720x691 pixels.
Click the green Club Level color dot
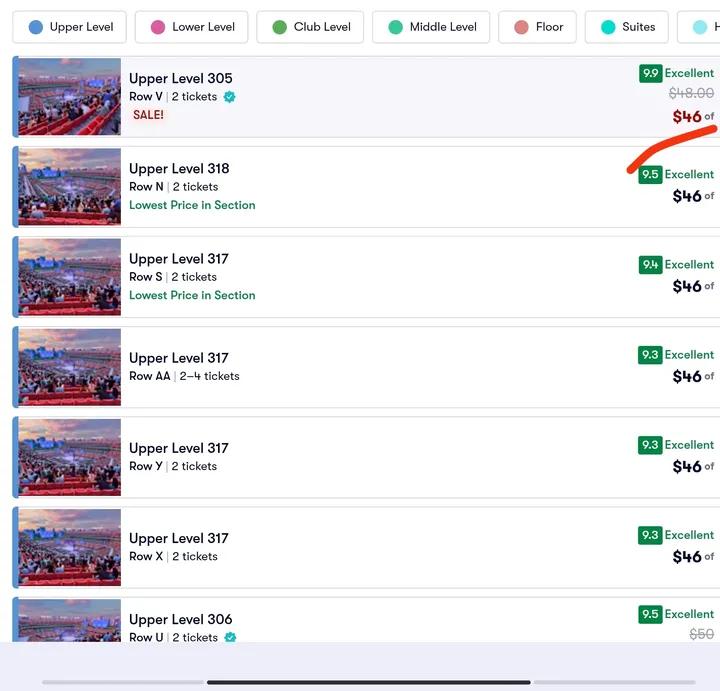tap(279, 27)
